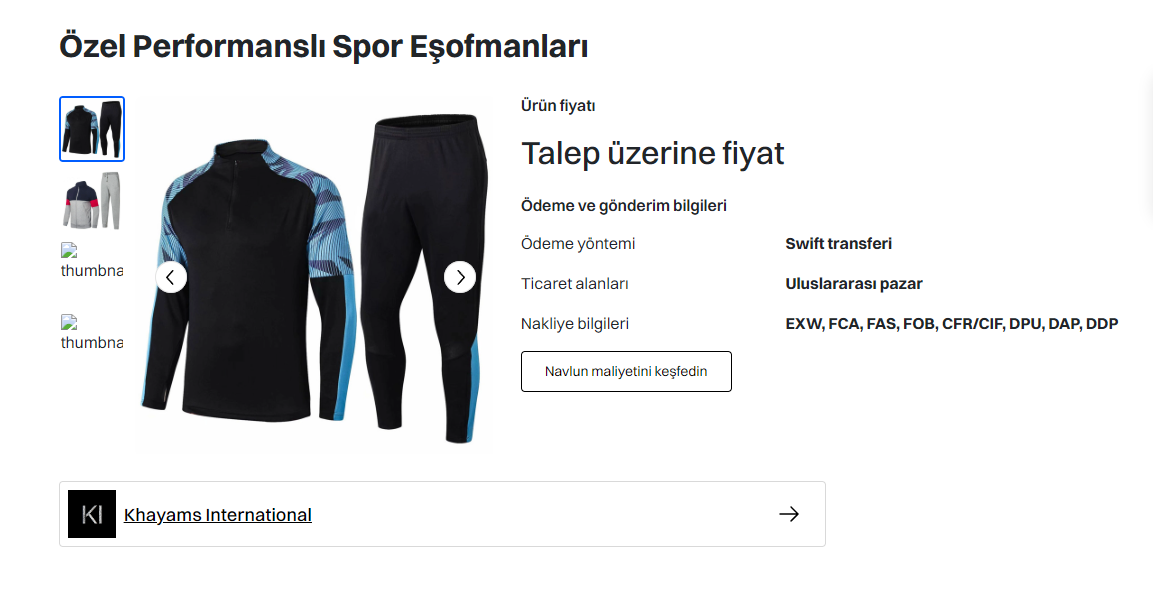The width and height of the screenshot is (1153, 592).
Task: Click the black pants in the main image
Action: (425, 279)
